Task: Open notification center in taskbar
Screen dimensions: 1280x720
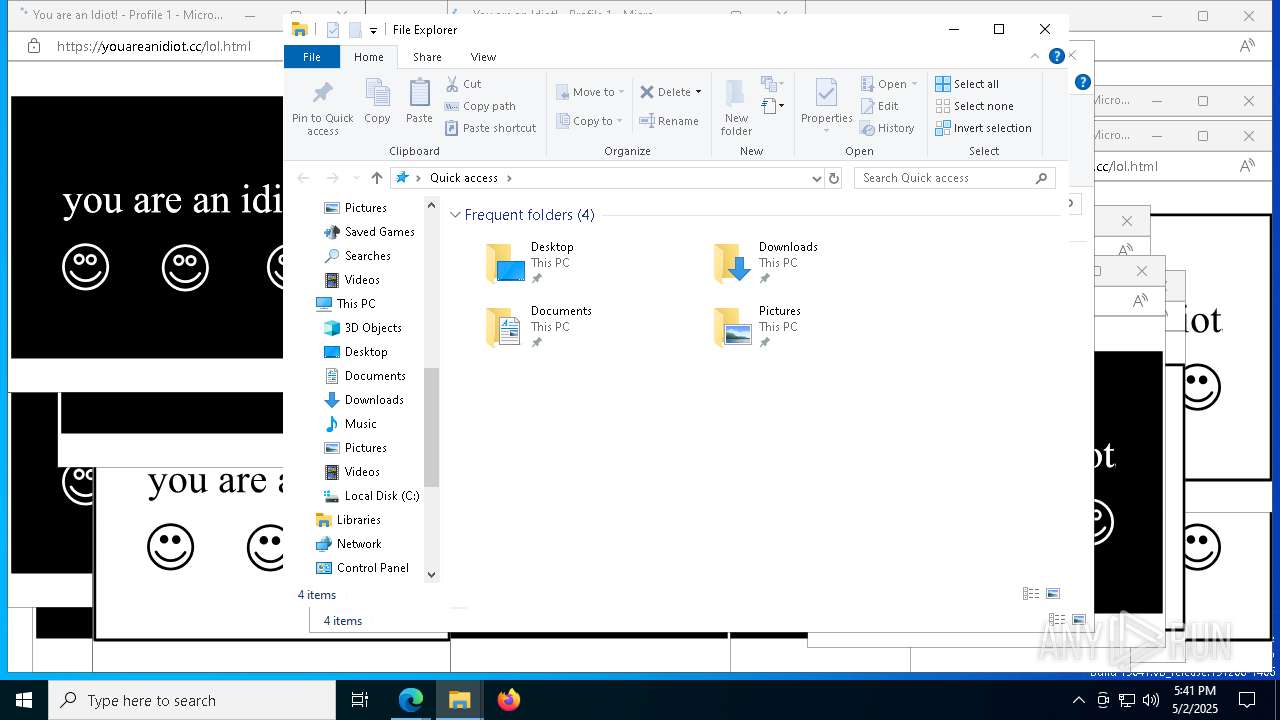Action: click(x=1247, y=700)
